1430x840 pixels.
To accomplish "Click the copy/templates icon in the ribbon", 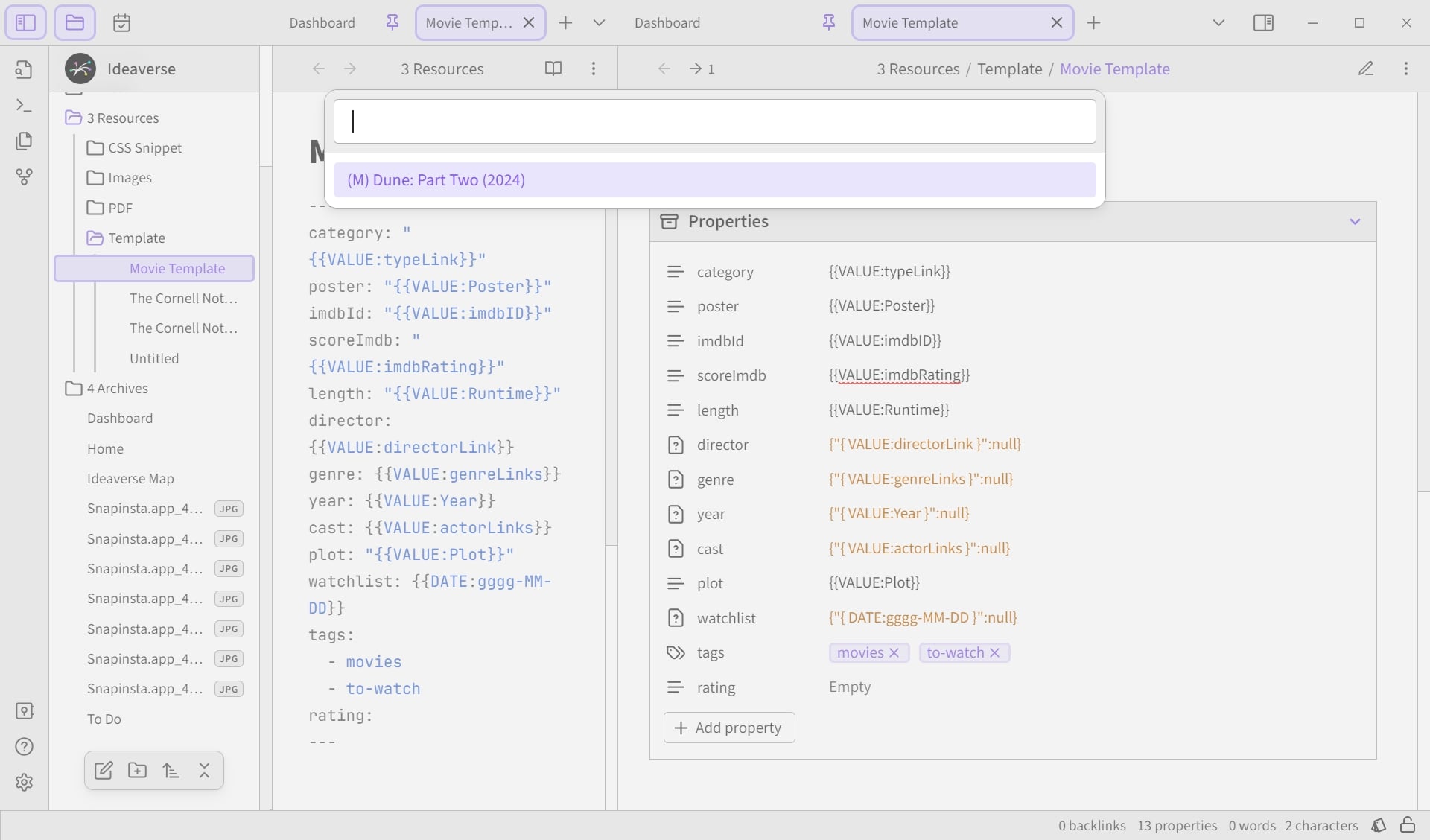I will coord(24,141).
